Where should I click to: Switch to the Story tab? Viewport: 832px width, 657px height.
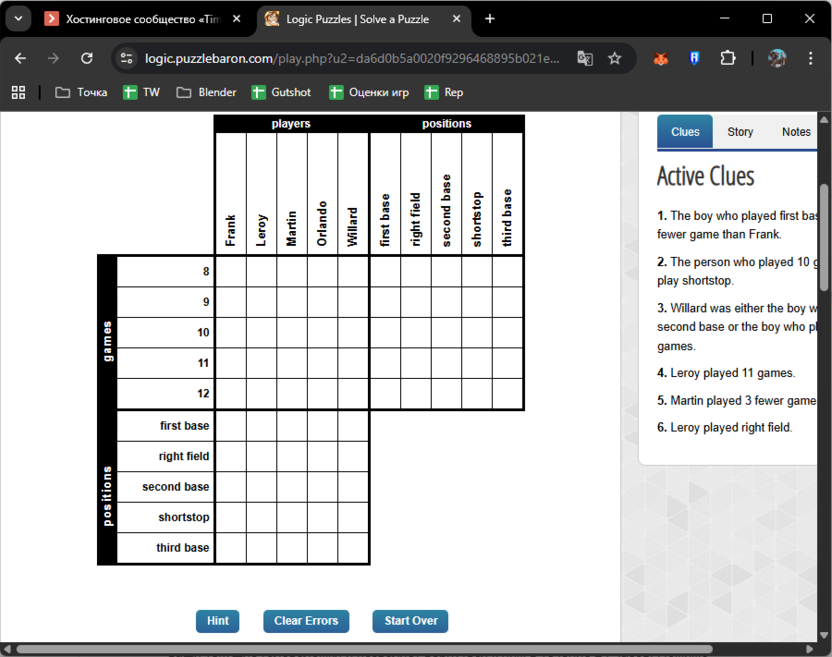[x=740, y=132]
